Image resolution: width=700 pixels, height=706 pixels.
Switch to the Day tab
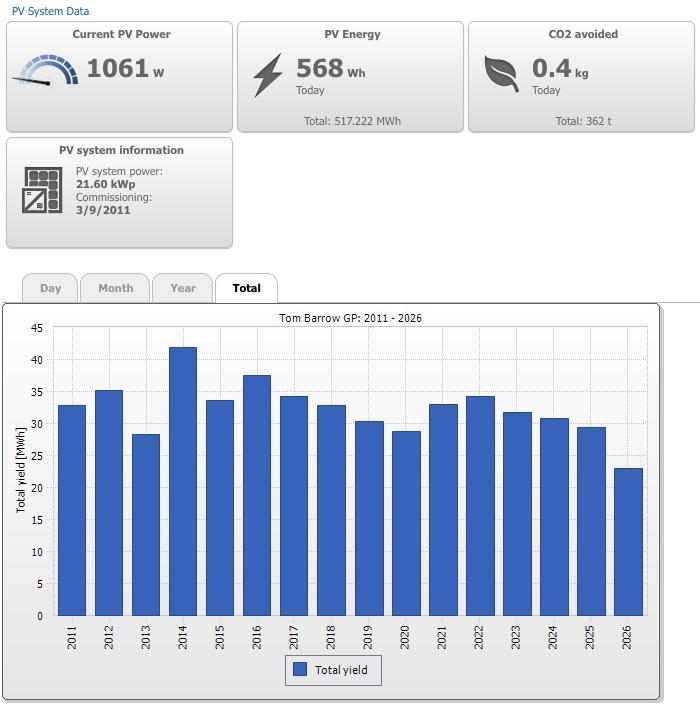pos(50,288)
